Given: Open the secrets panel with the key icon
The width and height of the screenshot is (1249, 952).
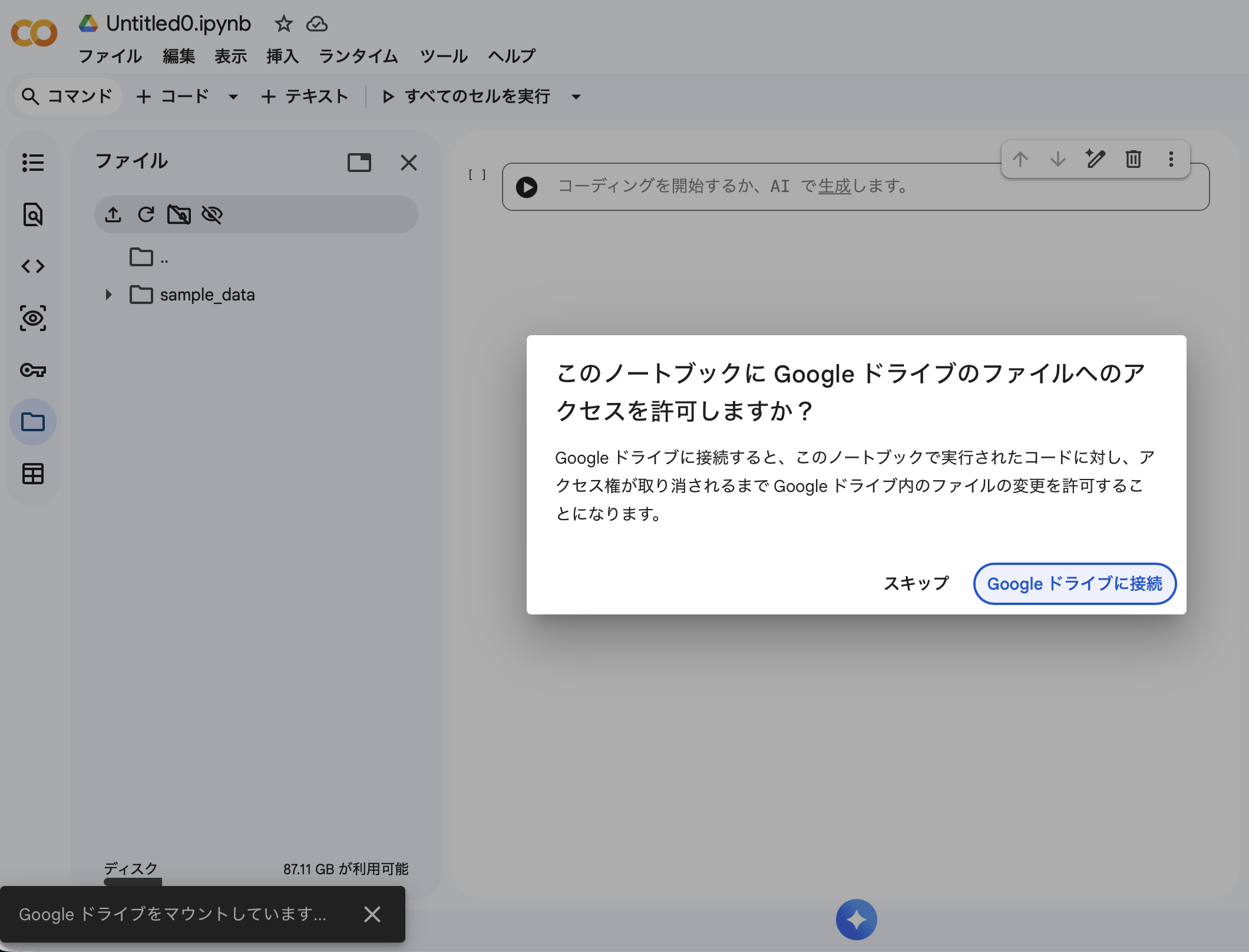Looking at the screenshot, I should pos(34,371).
